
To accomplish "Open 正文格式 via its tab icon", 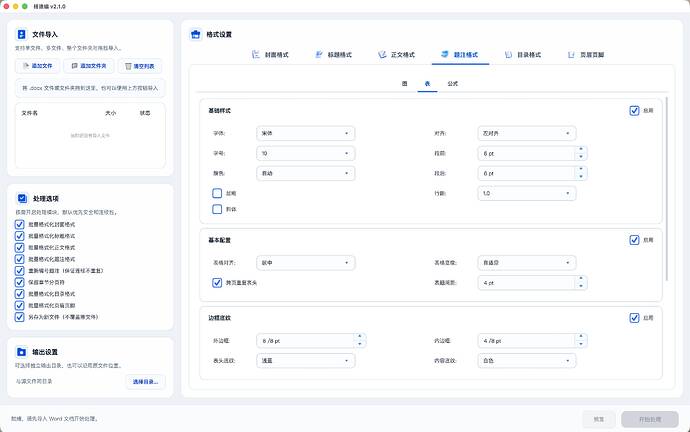I will tap(382, 55).
